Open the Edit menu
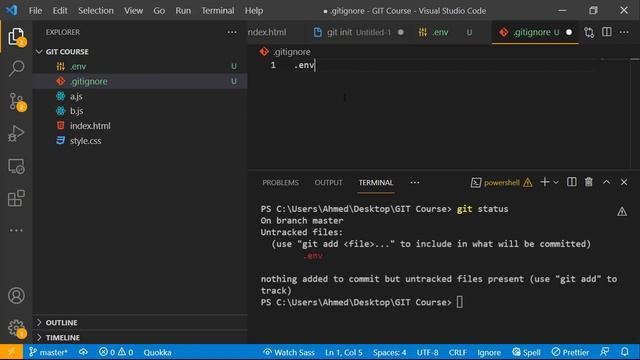The height and width of the screenshot is (360, 640). point(60,11)
